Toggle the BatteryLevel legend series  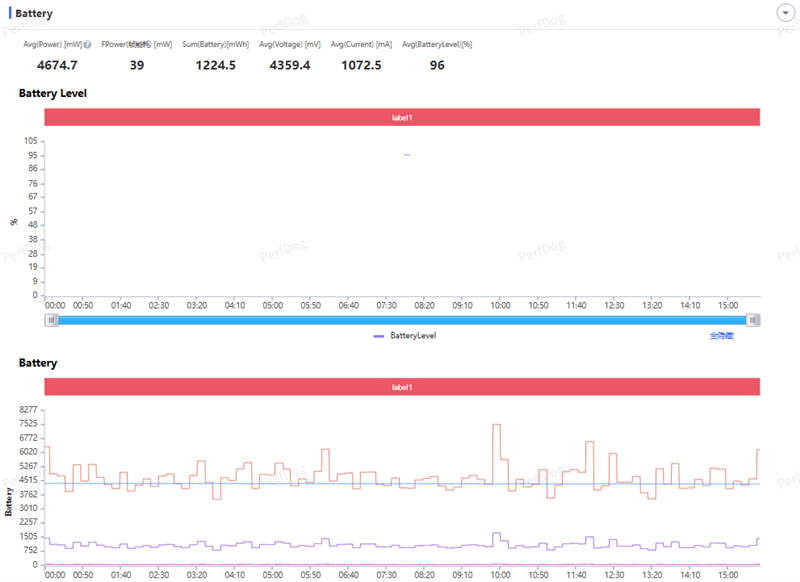(x=405, y=336)
